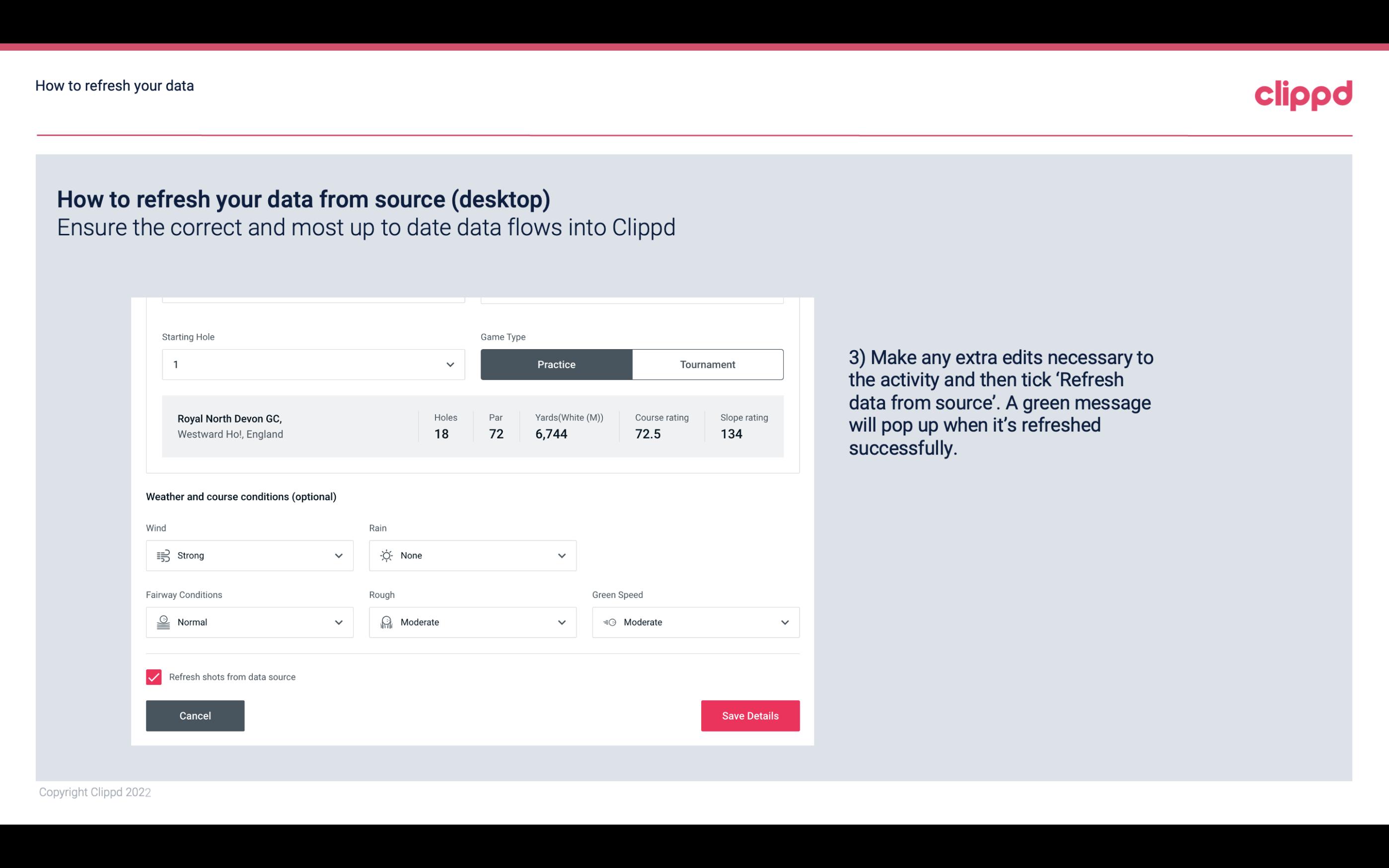Click the fairway conditions icon
This screenshot has height=868, width=1389.
163,622
